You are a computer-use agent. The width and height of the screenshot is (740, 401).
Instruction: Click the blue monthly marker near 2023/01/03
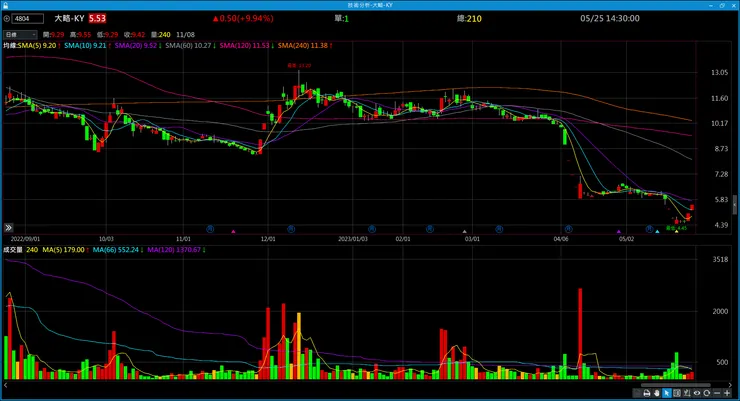[372, 229]
